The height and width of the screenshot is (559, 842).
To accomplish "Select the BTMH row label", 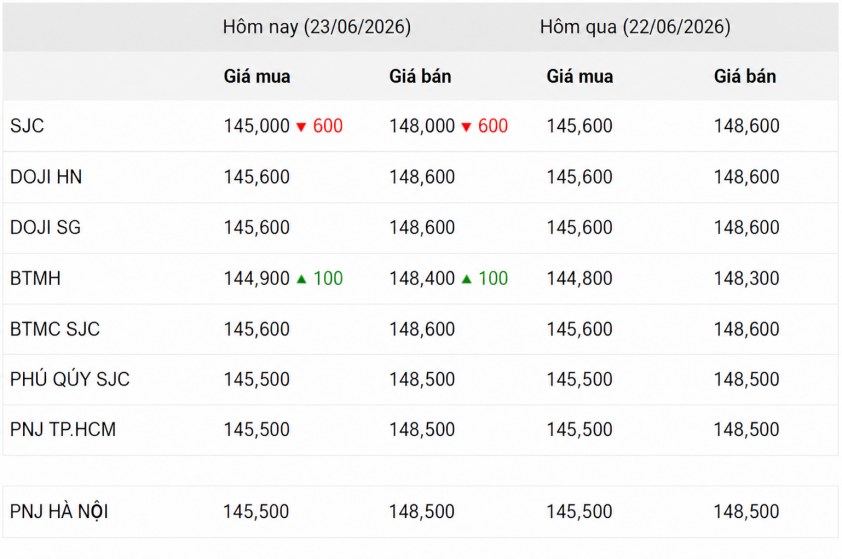I will coord(35,279).
